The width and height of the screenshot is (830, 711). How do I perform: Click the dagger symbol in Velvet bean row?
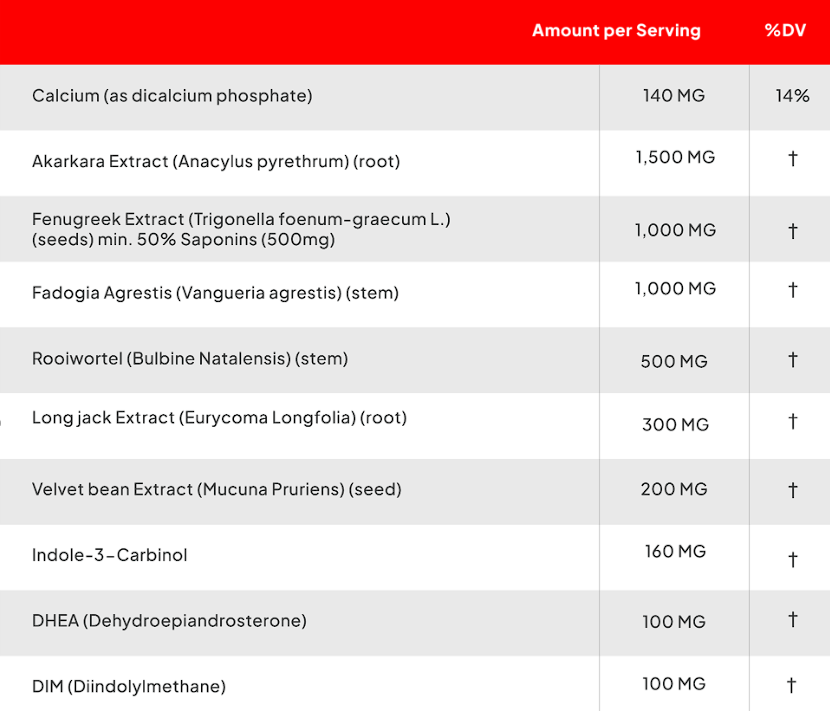tap(792, 490)
